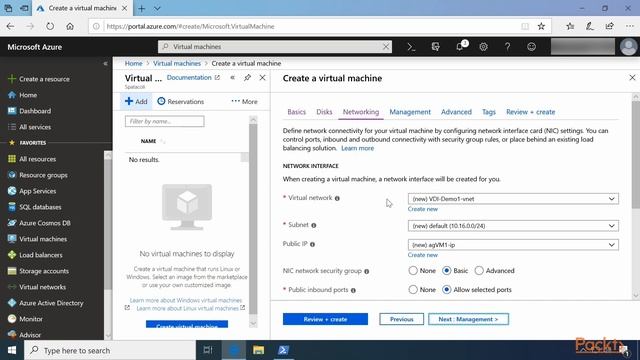
Task: Open Azure Cloud Shell icon
Action: coord(411,47)
